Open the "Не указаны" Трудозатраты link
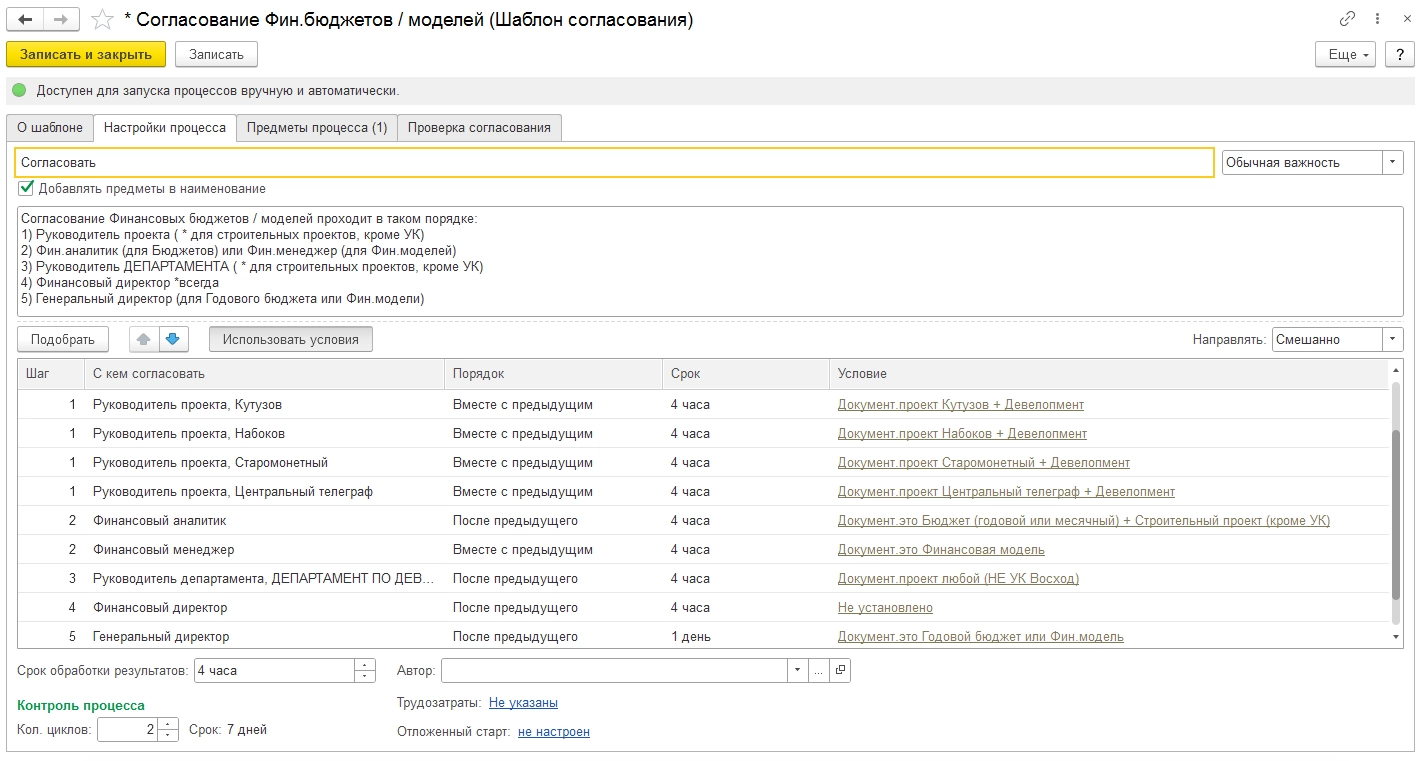 523,703
